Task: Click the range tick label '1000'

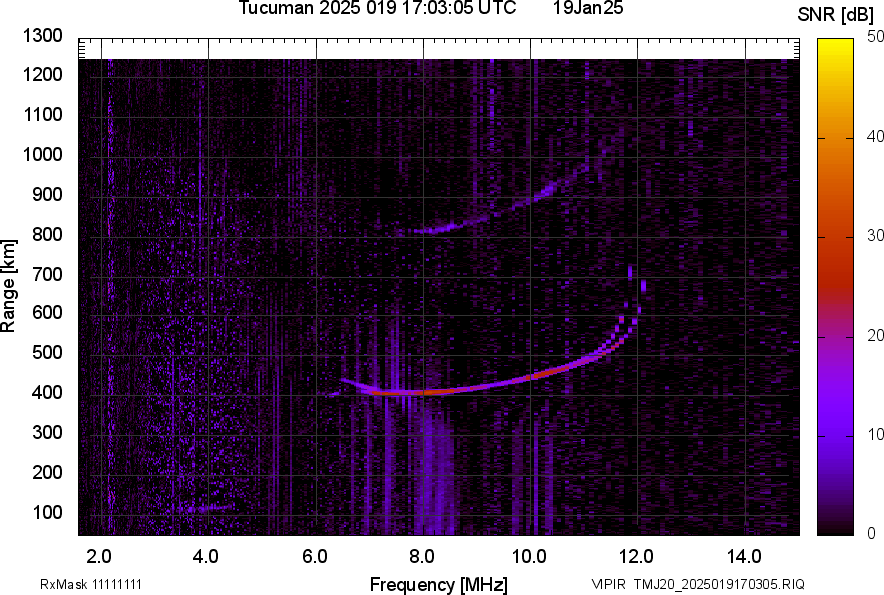Action: tap(42, 155)
